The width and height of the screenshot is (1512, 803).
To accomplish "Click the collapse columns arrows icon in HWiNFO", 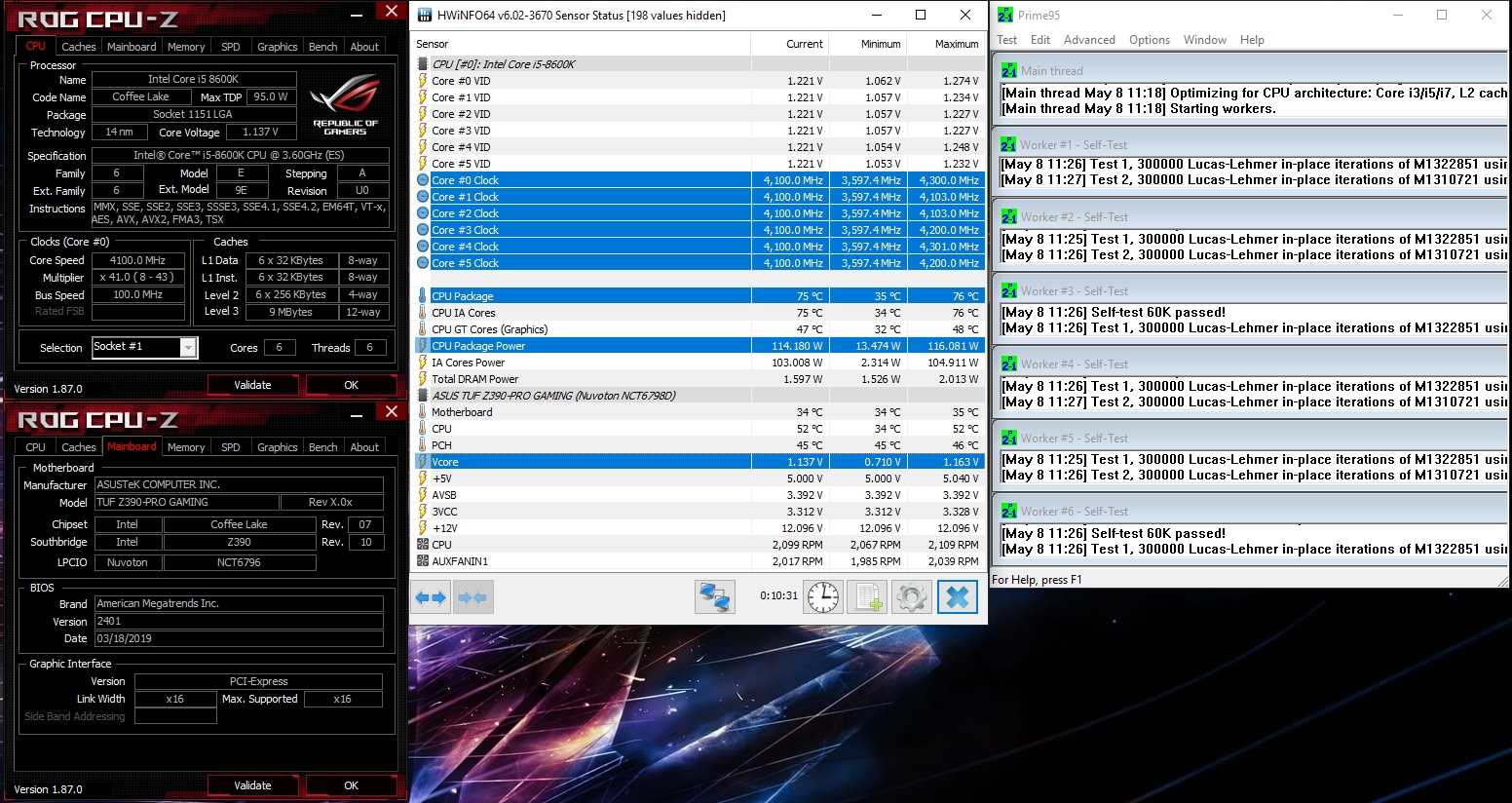I will pos(472,597).
